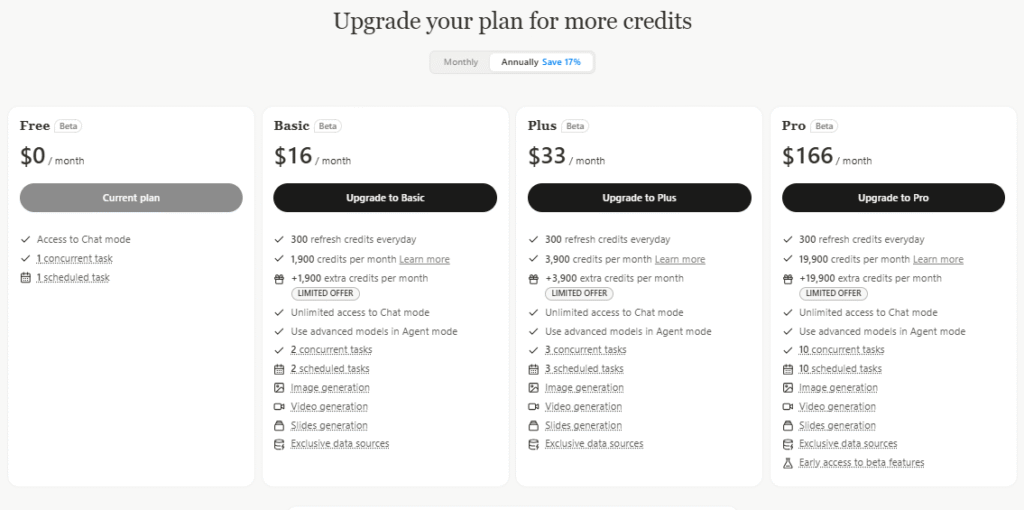1024x510 pixels.
Task: Click Exclusive data sources icon in Plus plan
Action: [534, 444]
